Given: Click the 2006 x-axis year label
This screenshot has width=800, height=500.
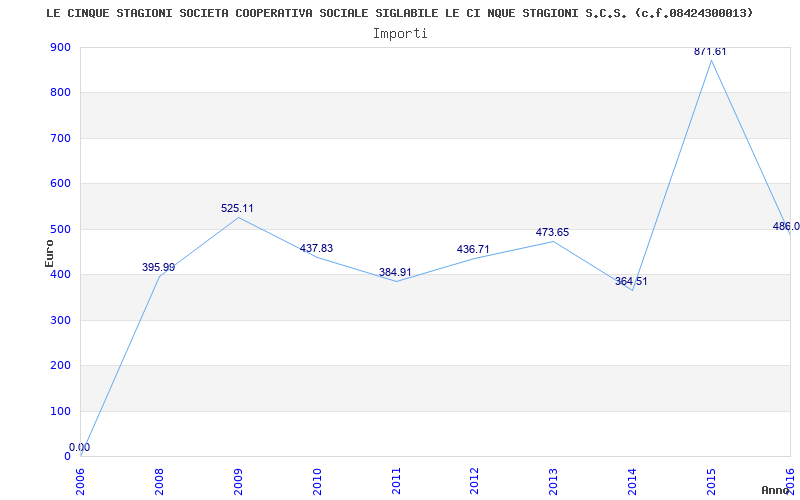Looking at the screenshot, I should [x=81, y=481].
